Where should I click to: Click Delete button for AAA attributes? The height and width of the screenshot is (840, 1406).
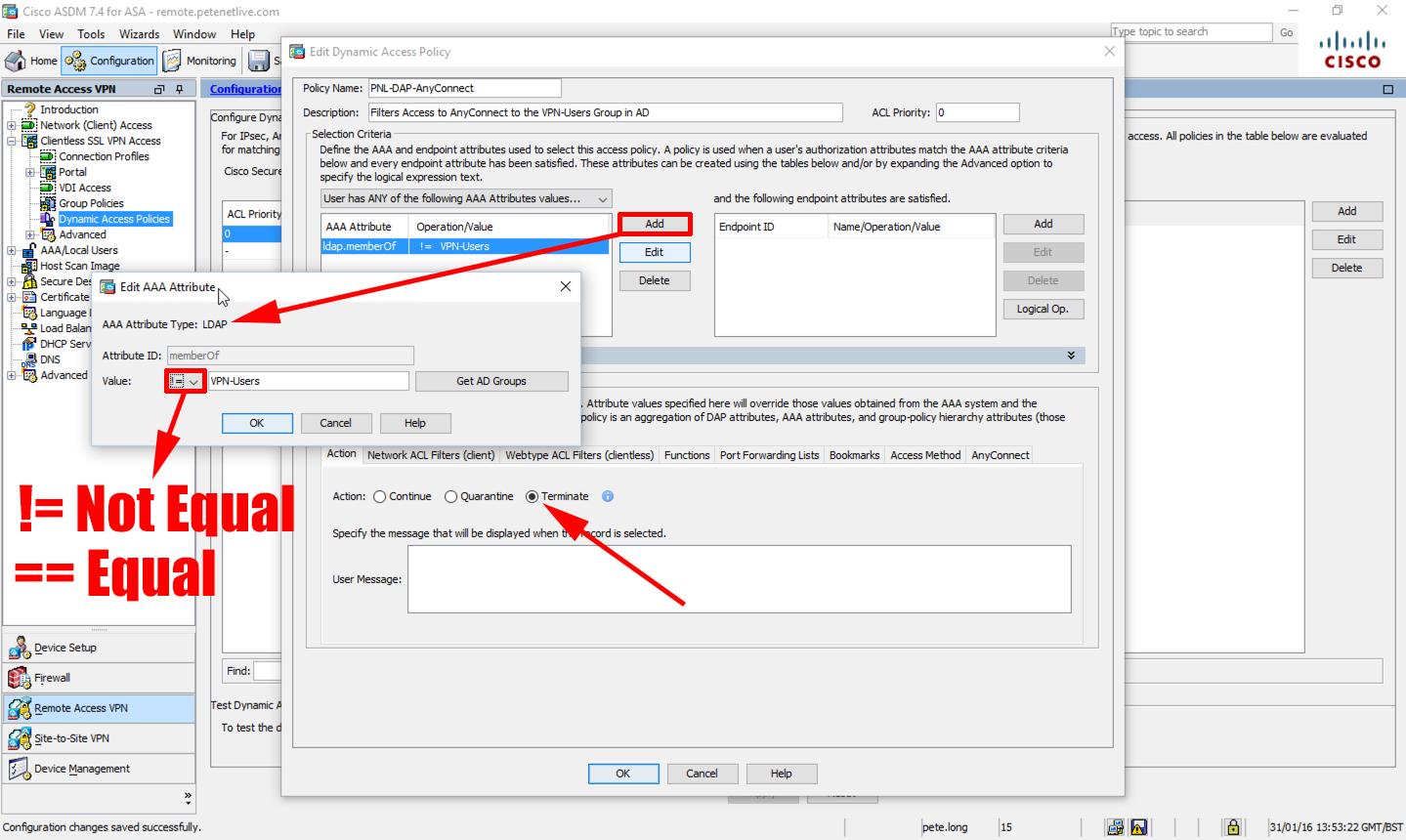655,280
